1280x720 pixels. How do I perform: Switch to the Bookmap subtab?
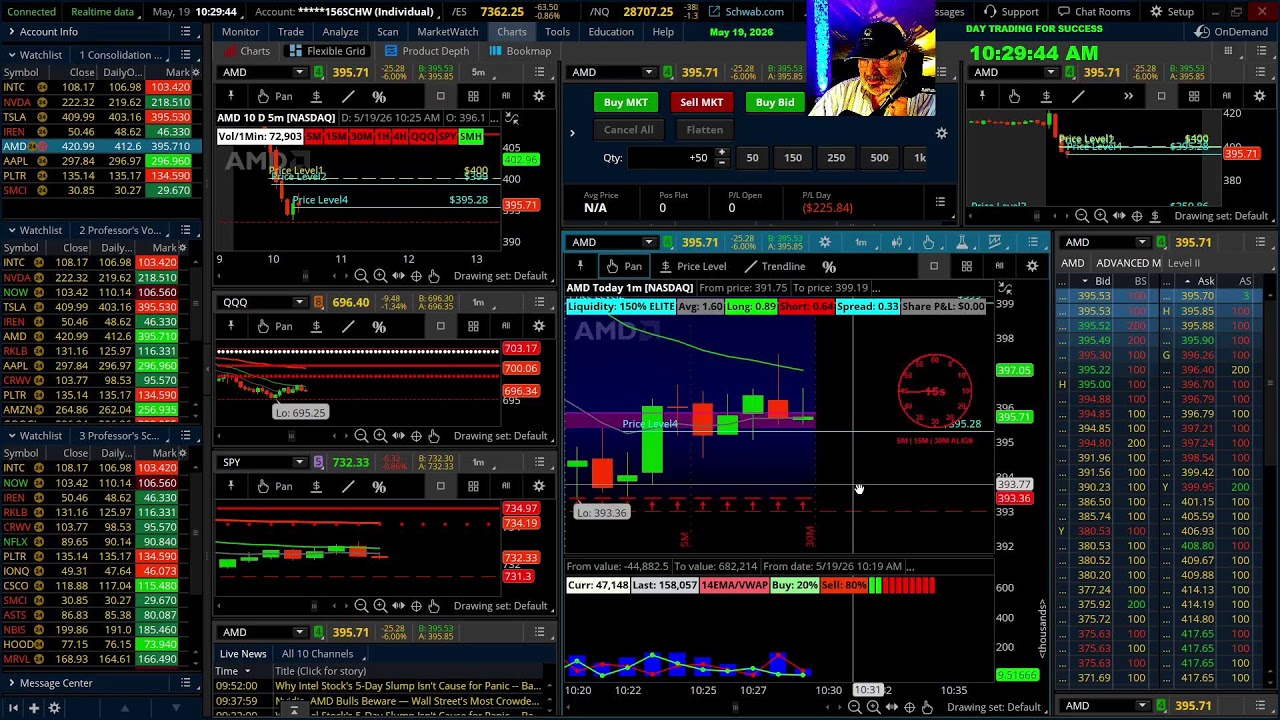pyautogui.click(x=519, y=51)
